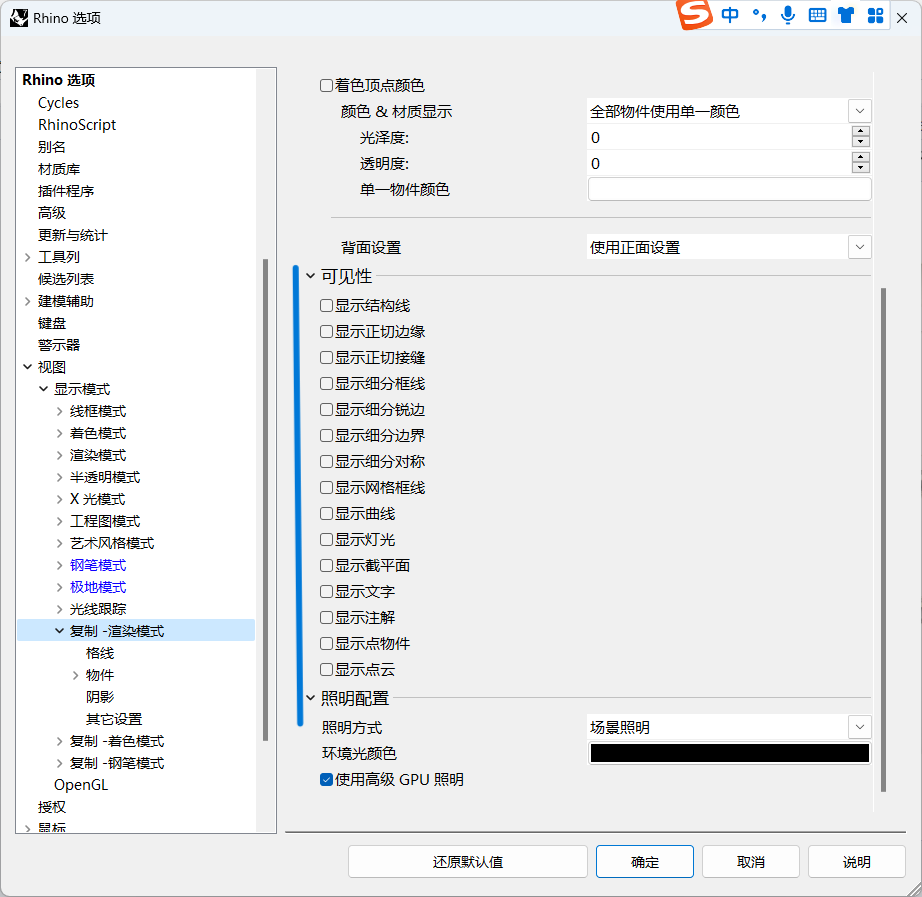This screenshot has height=897, width=922.
Task: Check 显示细分边界 option
Action: tap(326, 435)
